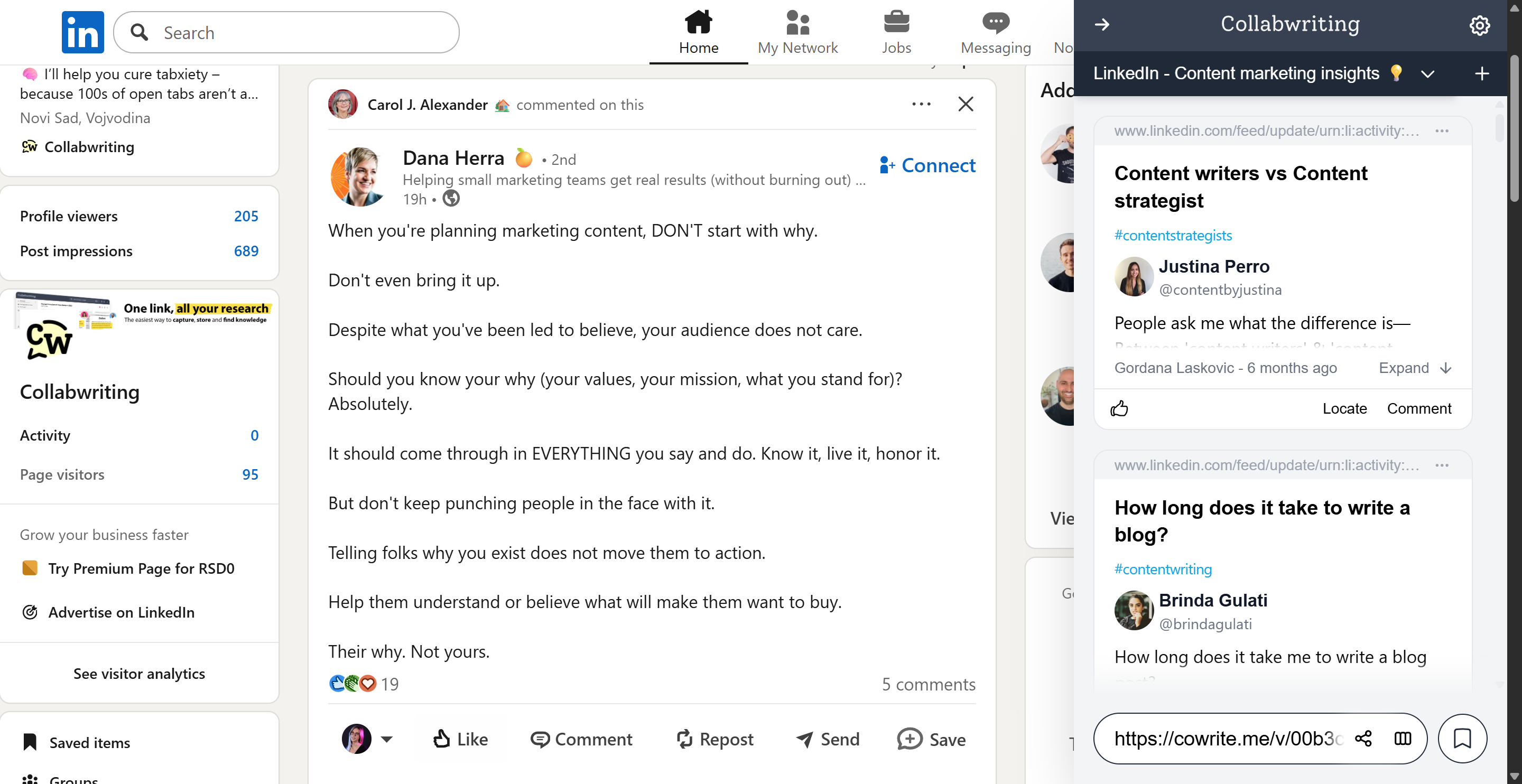Click See visitor analytics
The width and height of the screenshot is (1522, 784).
139,674
